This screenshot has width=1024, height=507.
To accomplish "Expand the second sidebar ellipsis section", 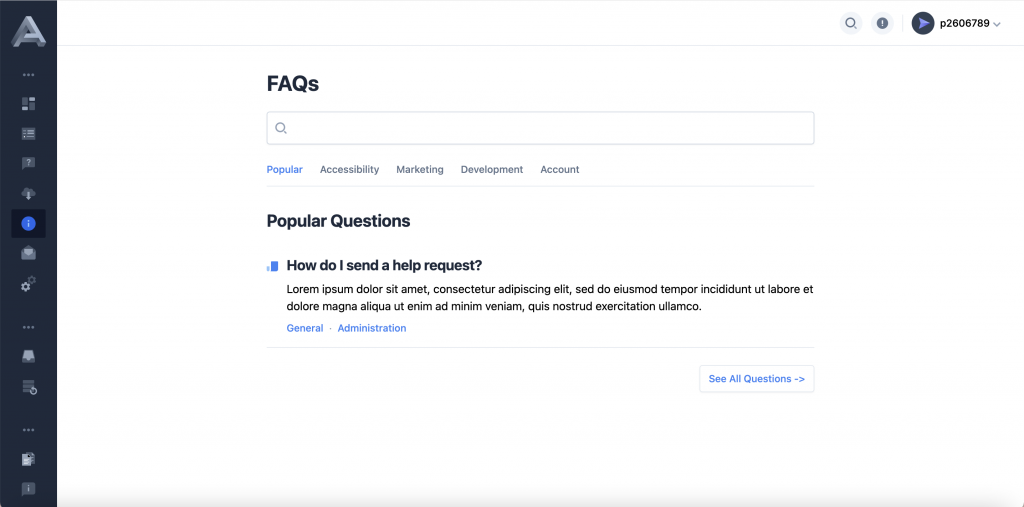I will (x=28, y=327).
